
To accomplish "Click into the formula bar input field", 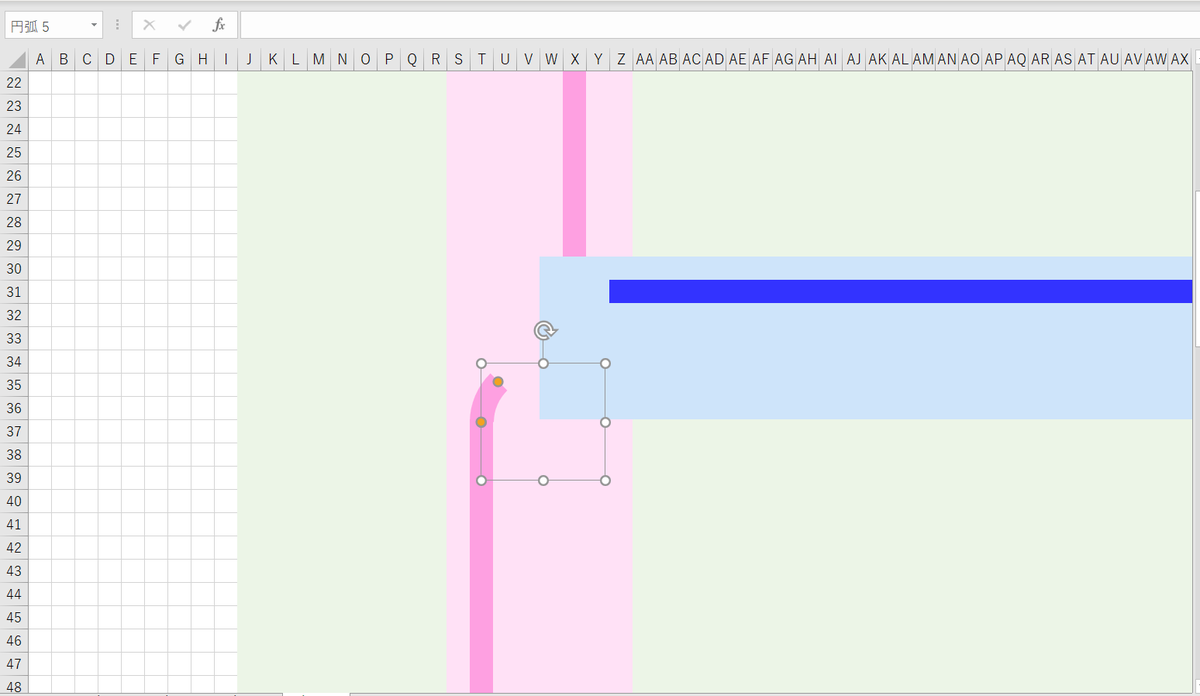I will (718, 25).
